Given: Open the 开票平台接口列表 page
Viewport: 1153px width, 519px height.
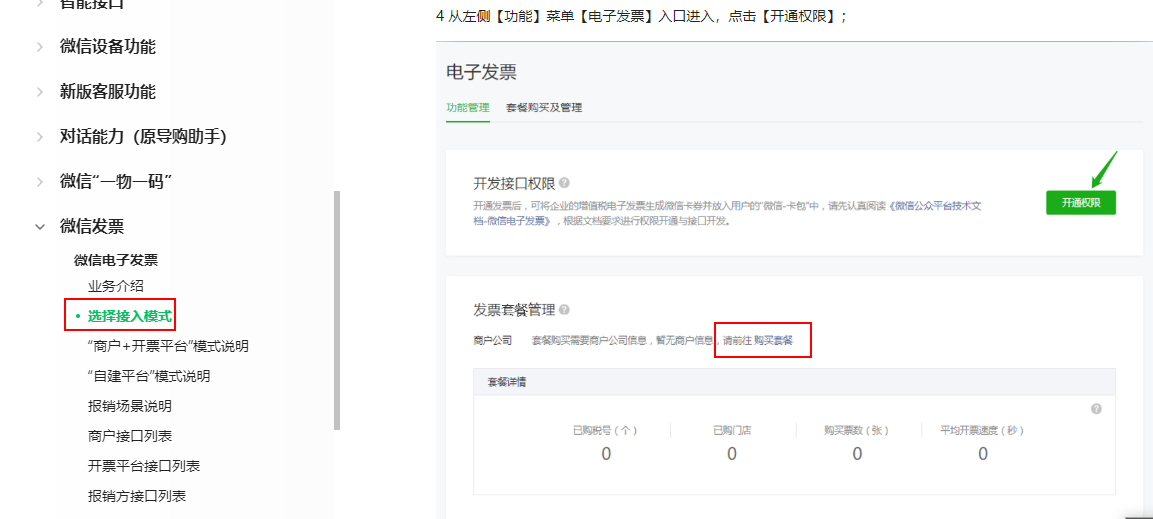Looking at the screenshot, I should click(143, 466).
